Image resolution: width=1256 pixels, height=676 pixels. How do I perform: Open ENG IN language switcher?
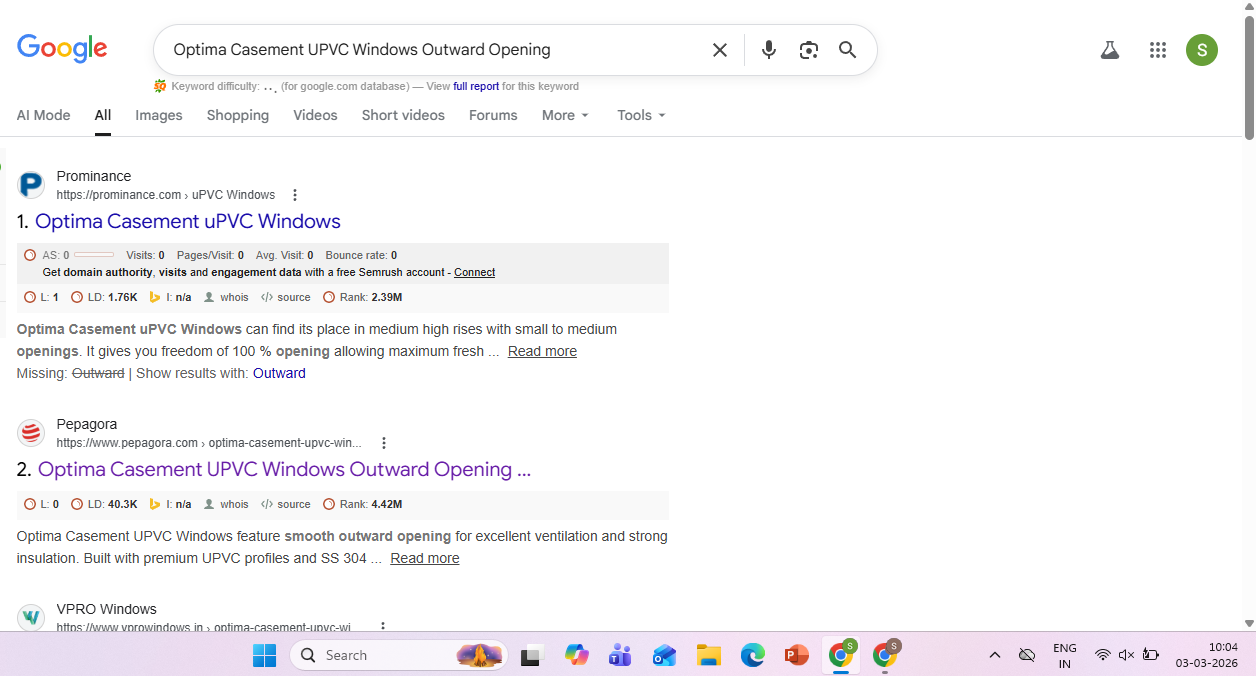[1065, 655]
